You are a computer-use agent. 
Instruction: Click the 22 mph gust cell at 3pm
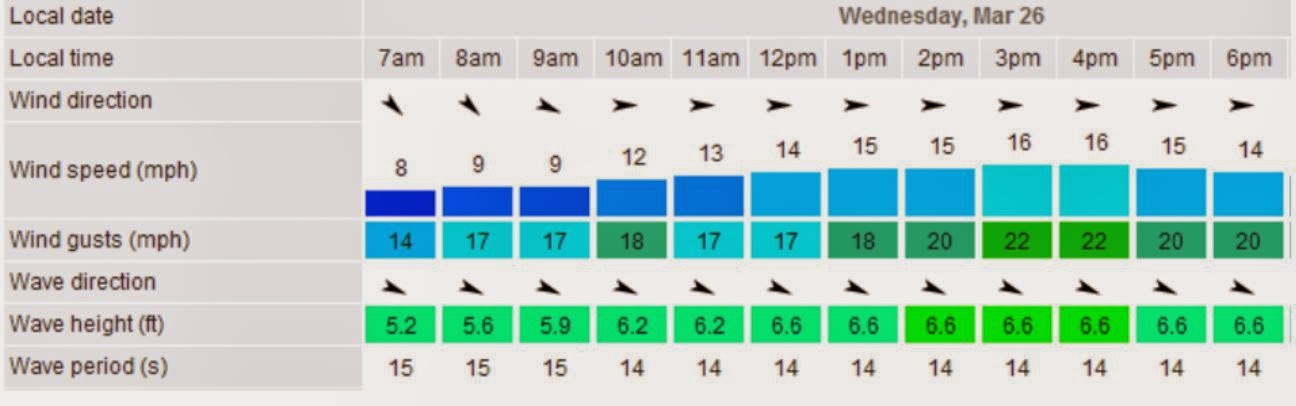coord(1017,241)
